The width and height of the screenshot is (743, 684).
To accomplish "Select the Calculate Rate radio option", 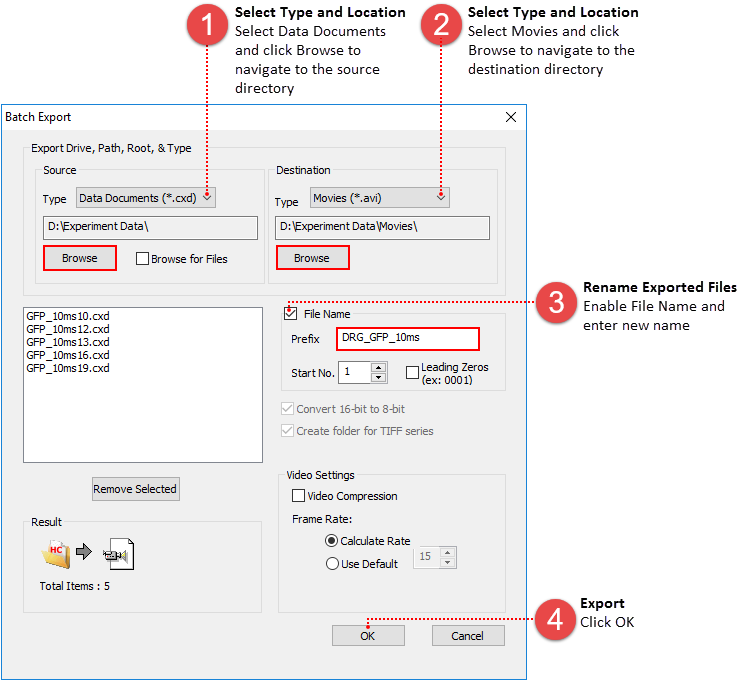I will tap(332, 541).
